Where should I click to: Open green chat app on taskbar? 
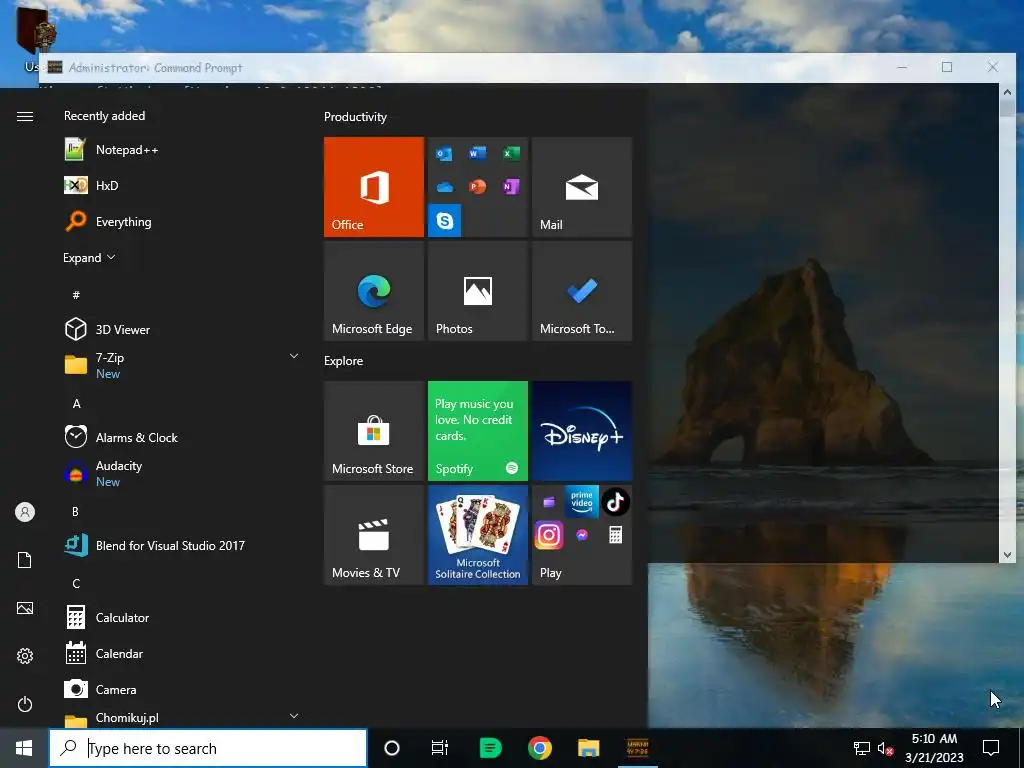click(x=490, y=748)
